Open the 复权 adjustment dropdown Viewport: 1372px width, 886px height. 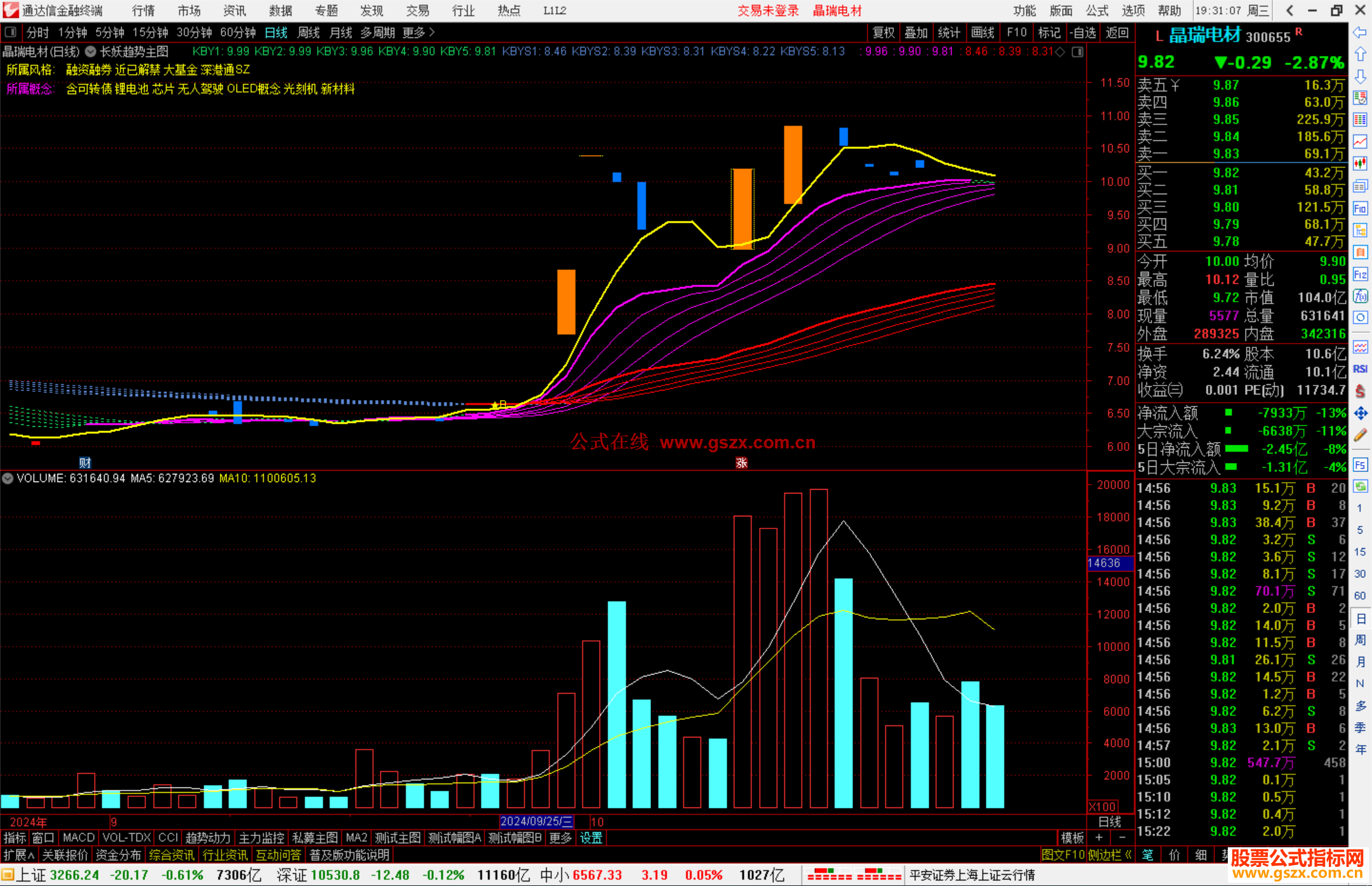tap(884, 32)
